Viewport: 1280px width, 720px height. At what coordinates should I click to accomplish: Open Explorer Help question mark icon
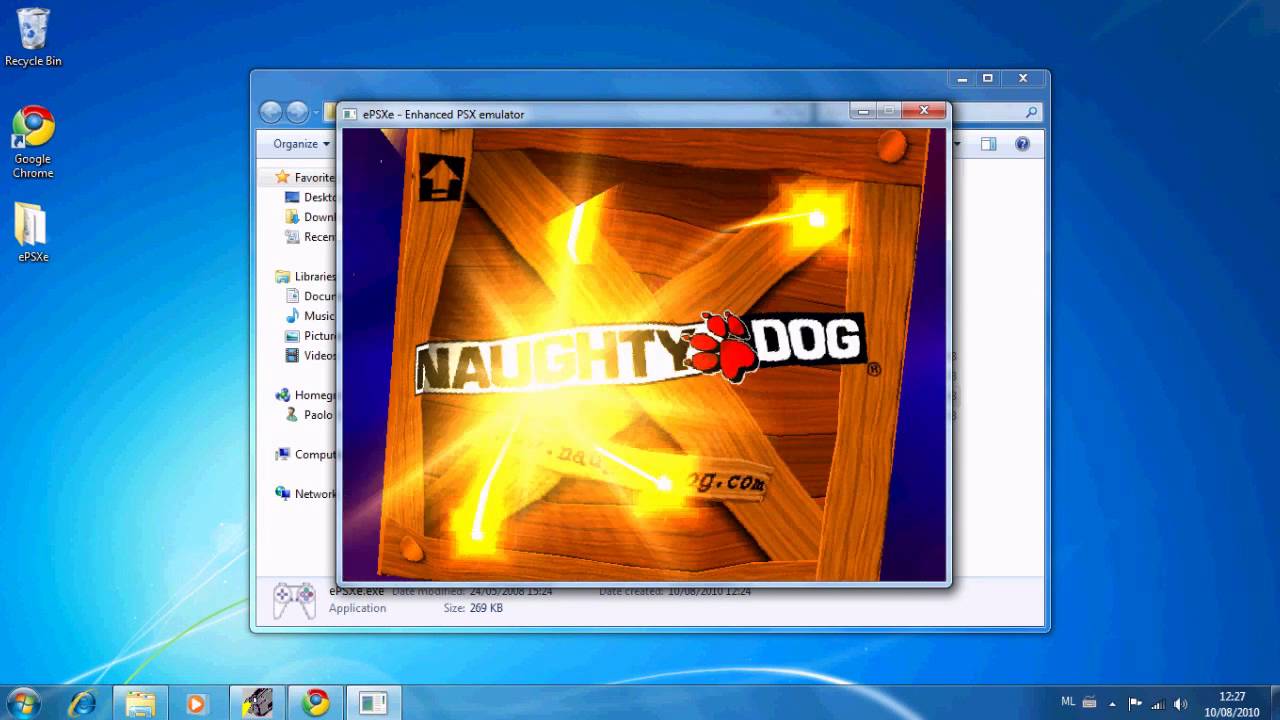[1022, 144]
